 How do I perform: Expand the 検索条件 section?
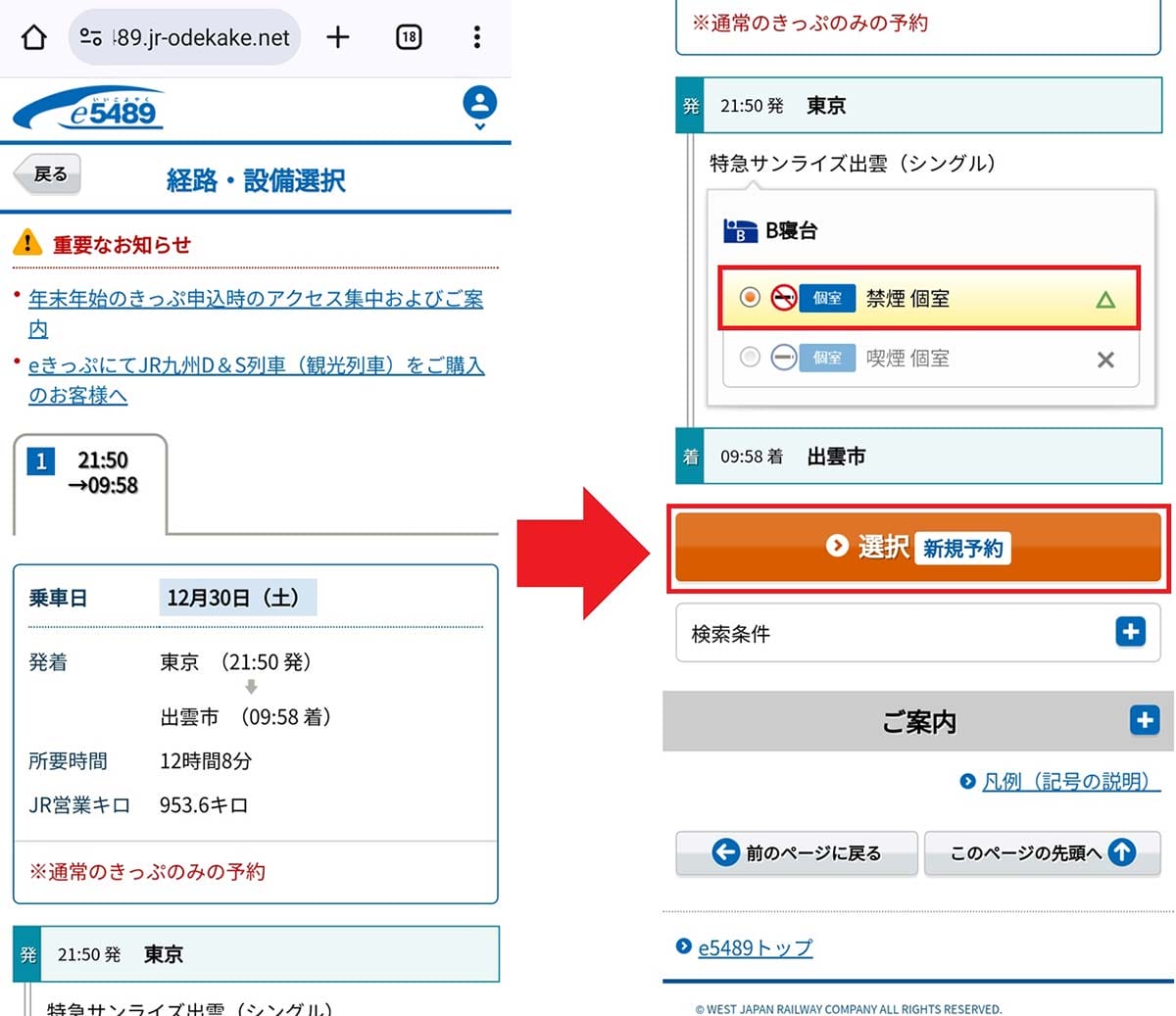tap(1130, 632)
